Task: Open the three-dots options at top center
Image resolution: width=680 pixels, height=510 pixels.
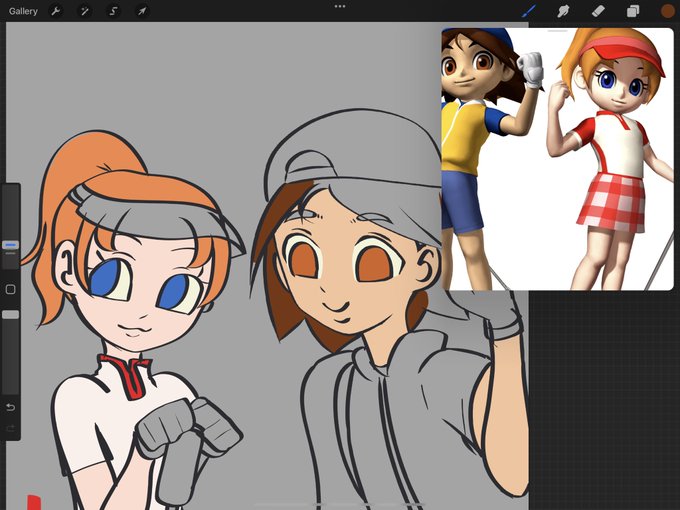Action: point(340,7)
